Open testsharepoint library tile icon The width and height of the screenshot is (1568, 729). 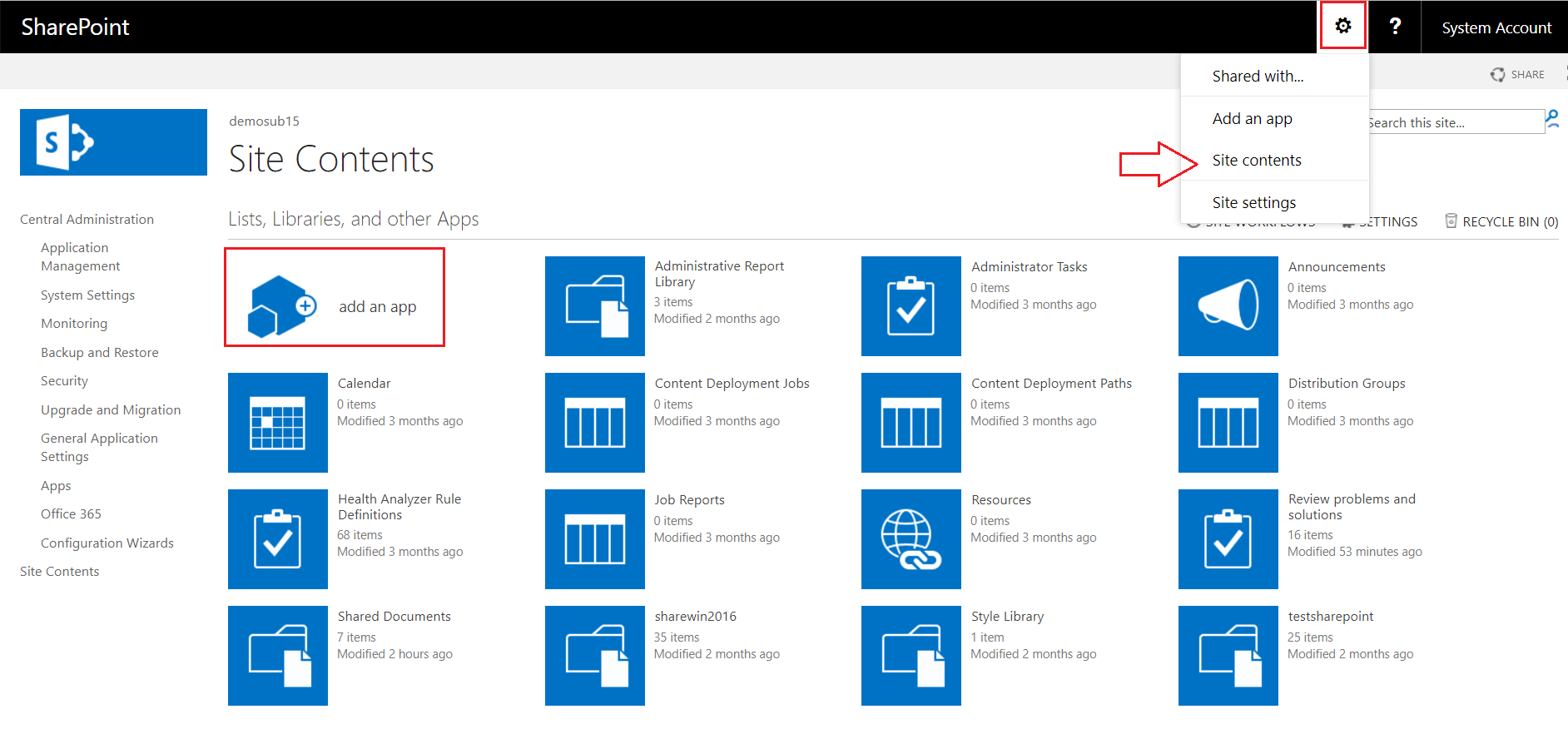pos(1228,656)
